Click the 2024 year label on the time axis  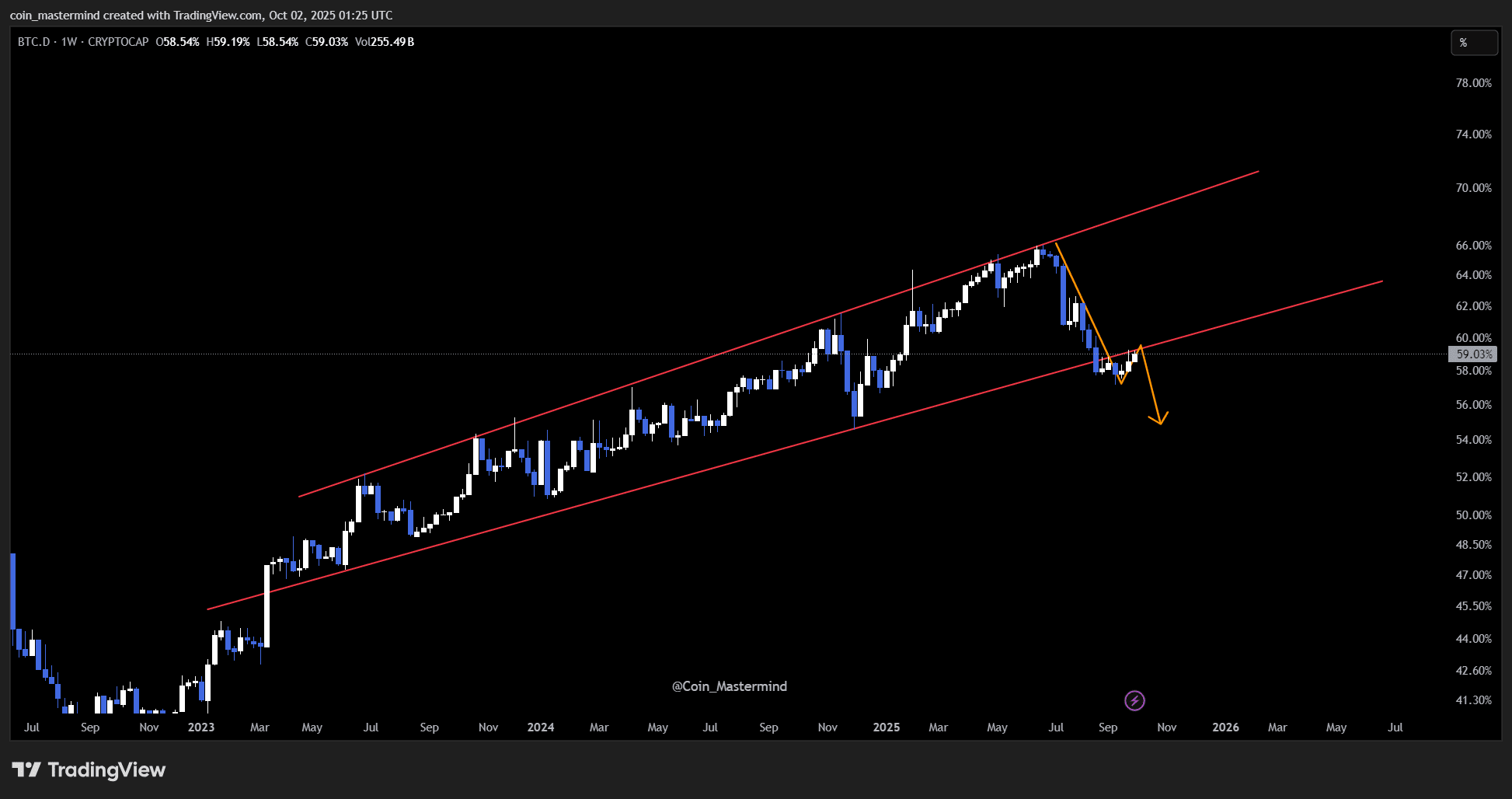click(541, 727)
